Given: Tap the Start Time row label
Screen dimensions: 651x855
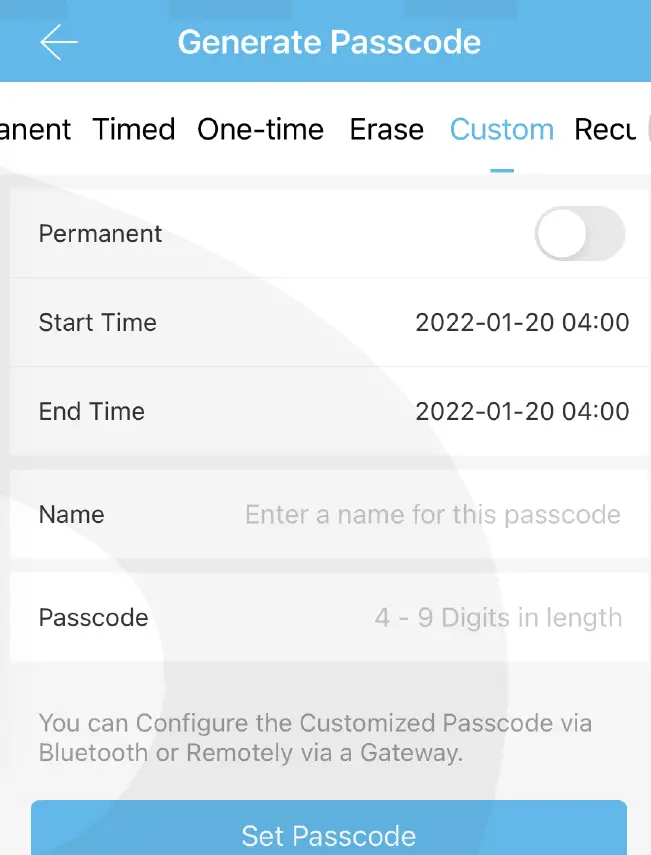Looking at the screenshot, I should (97, 323).
